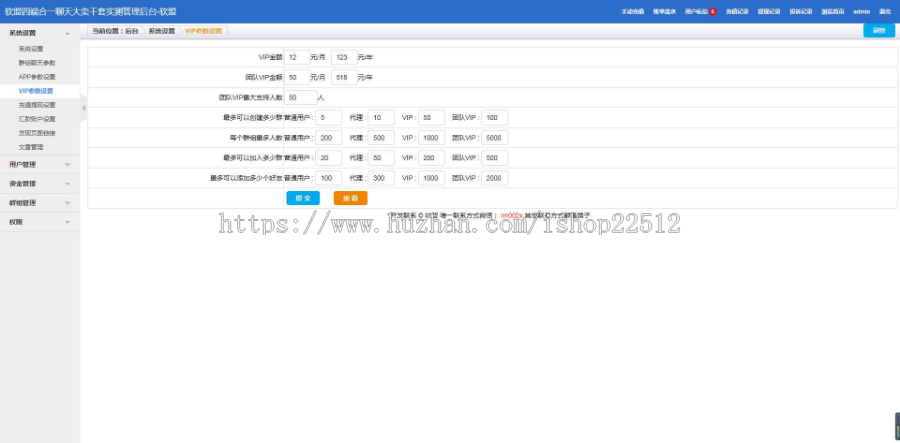Collapse the left sidebar with the arrow handle
The height and width of the screenshot is (443, 900).
point(83,107)
